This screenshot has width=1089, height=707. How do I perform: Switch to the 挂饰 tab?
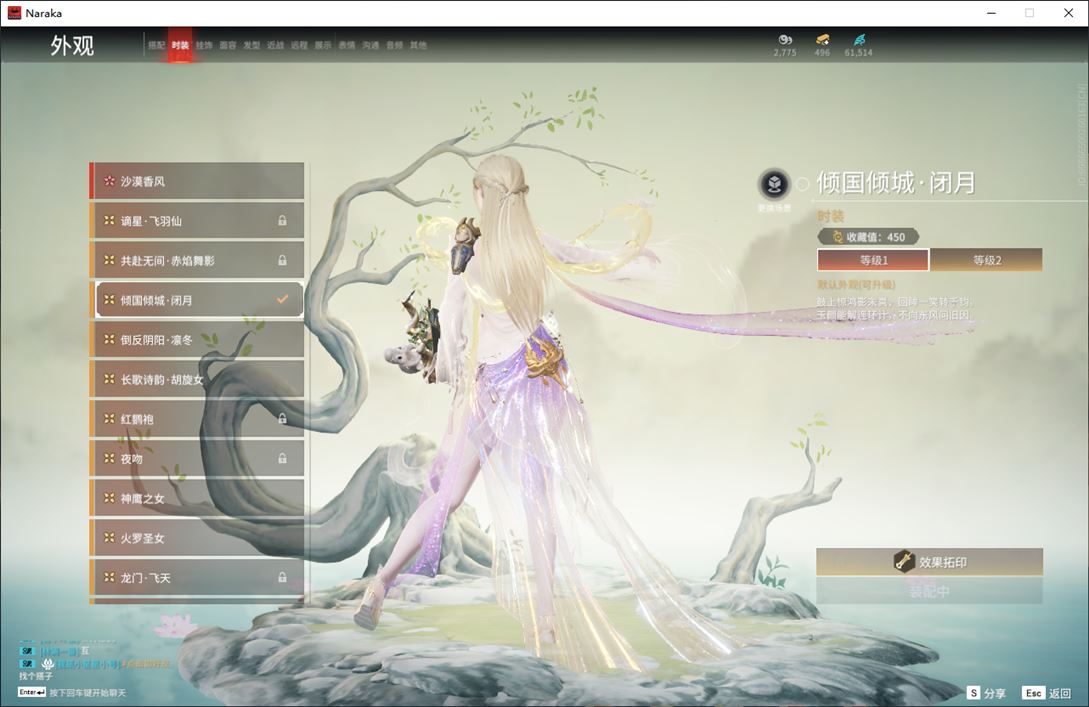coord(204,45)
